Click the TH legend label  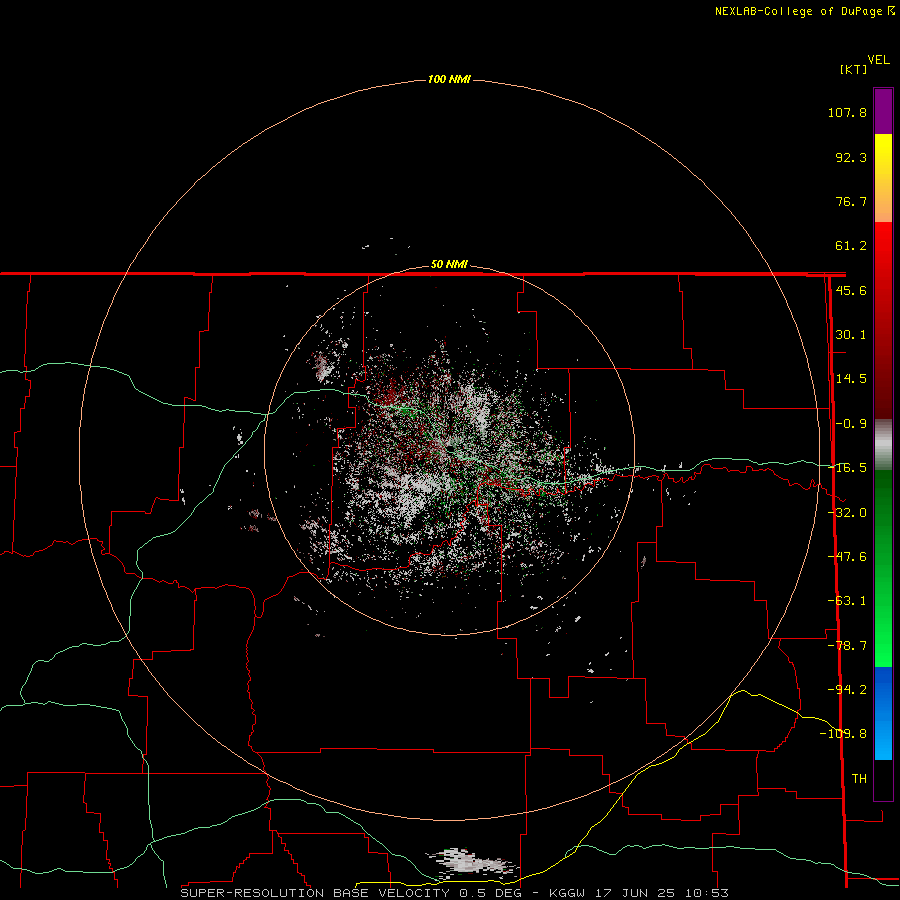859,778
